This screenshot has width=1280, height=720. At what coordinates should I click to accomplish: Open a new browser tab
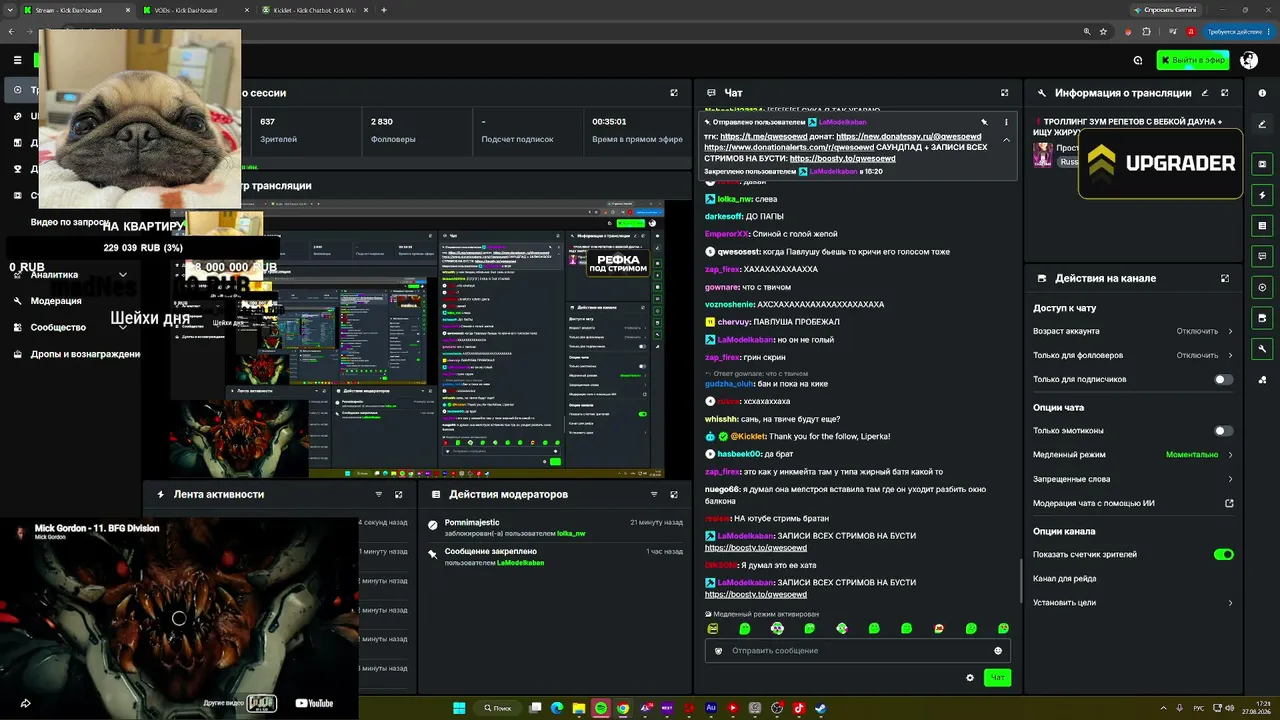pos(384,10)
